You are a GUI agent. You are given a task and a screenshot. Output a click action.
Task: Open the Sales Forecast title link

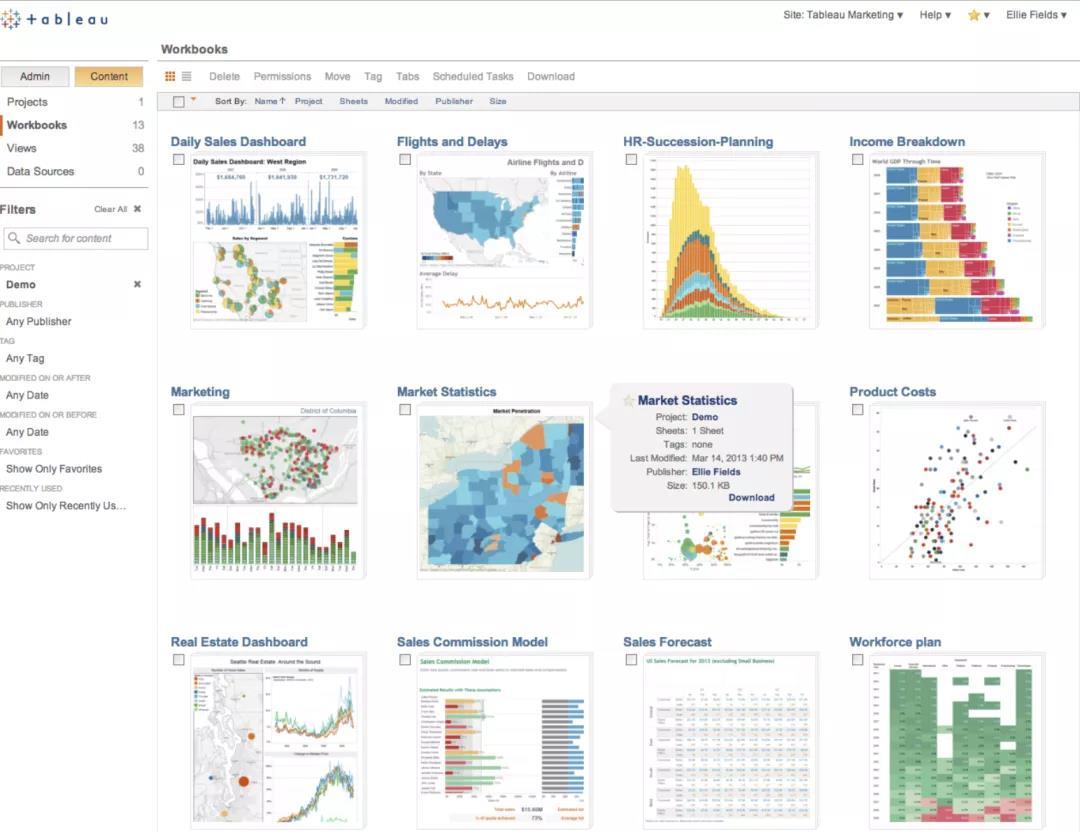click(x=667, y=642)
